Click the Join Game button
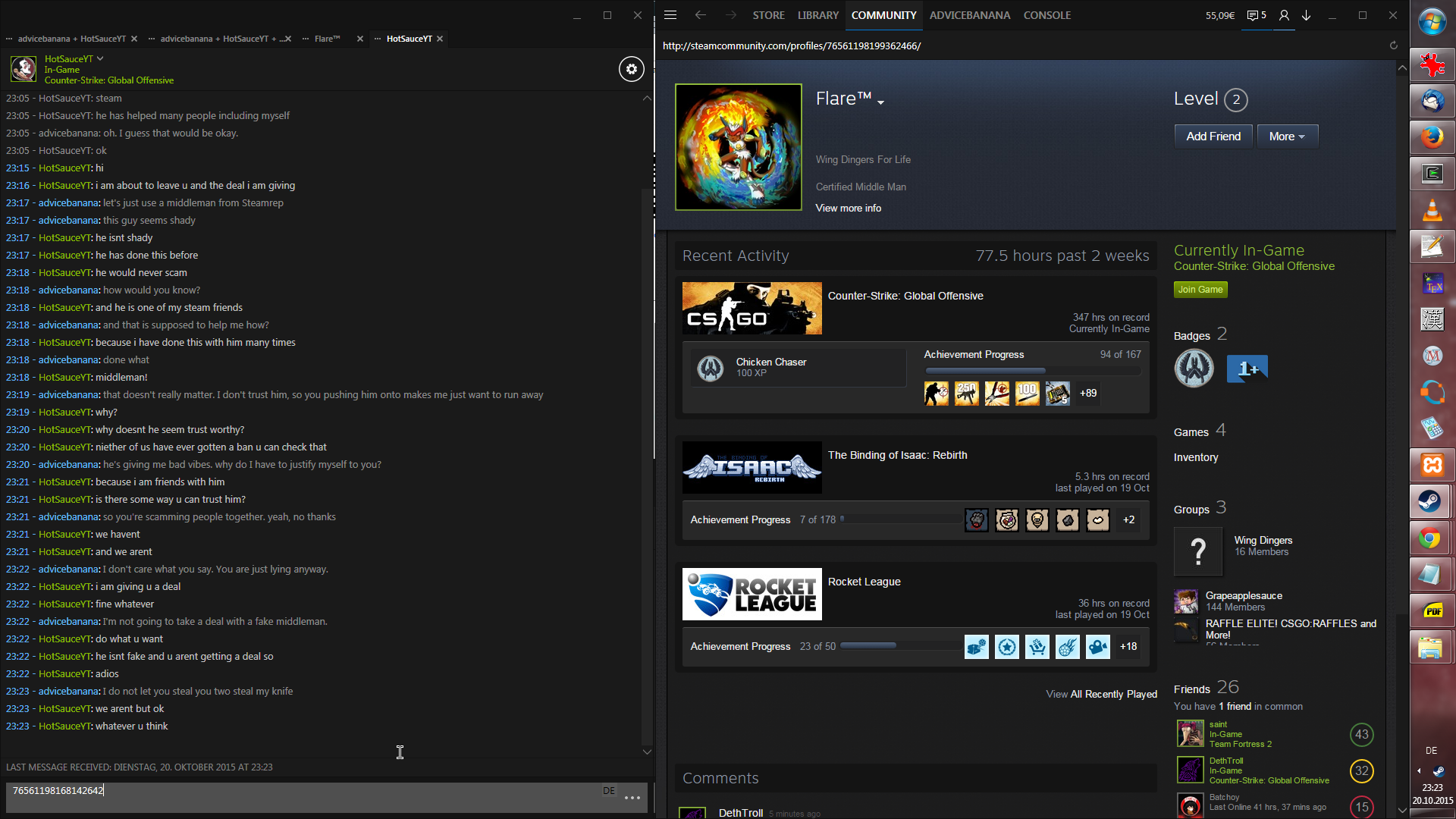The height and width of the screenshot is (819, 1456). pos(1200,290)
